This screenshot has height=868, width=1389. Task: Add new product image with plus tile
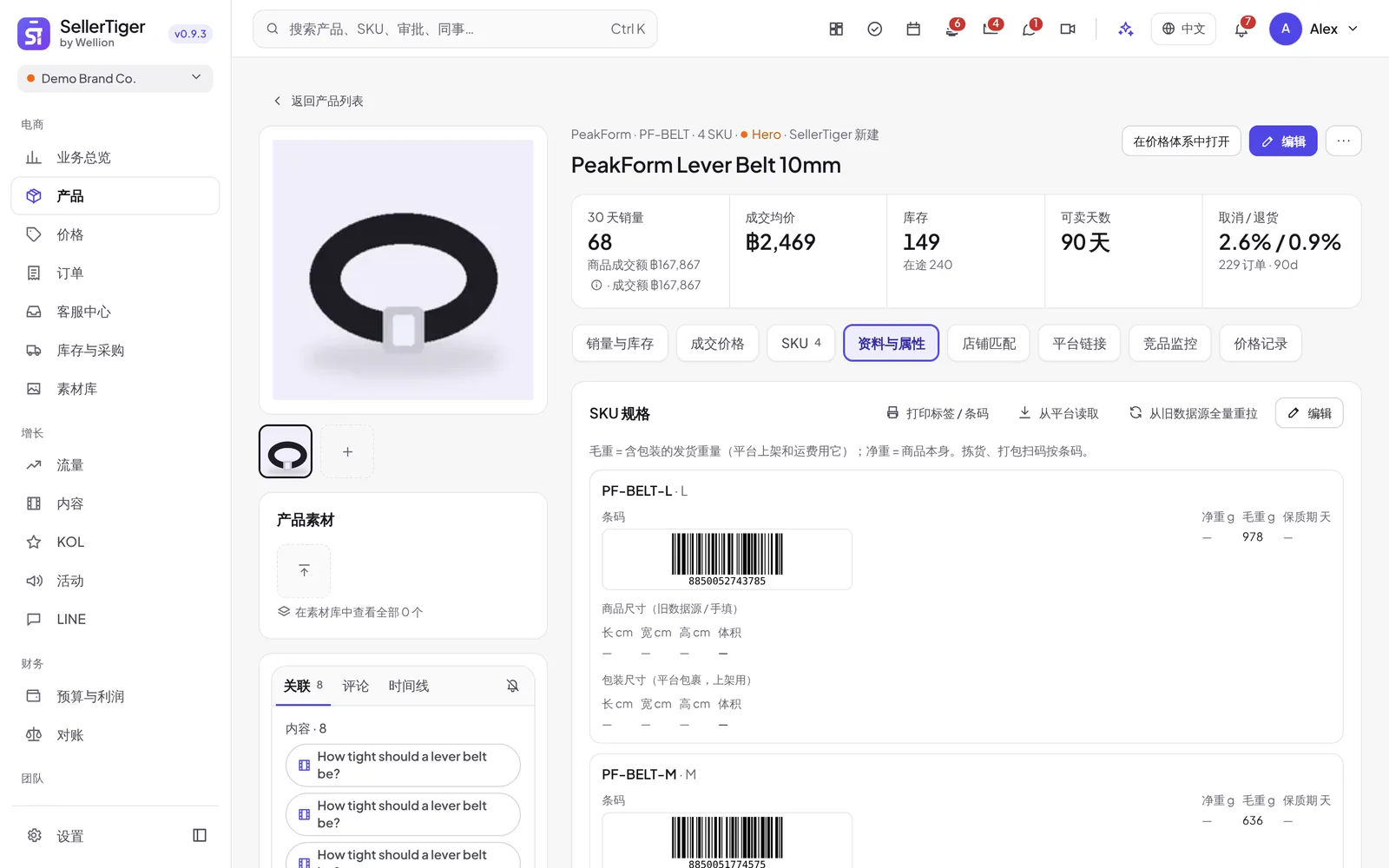point(347,451)
